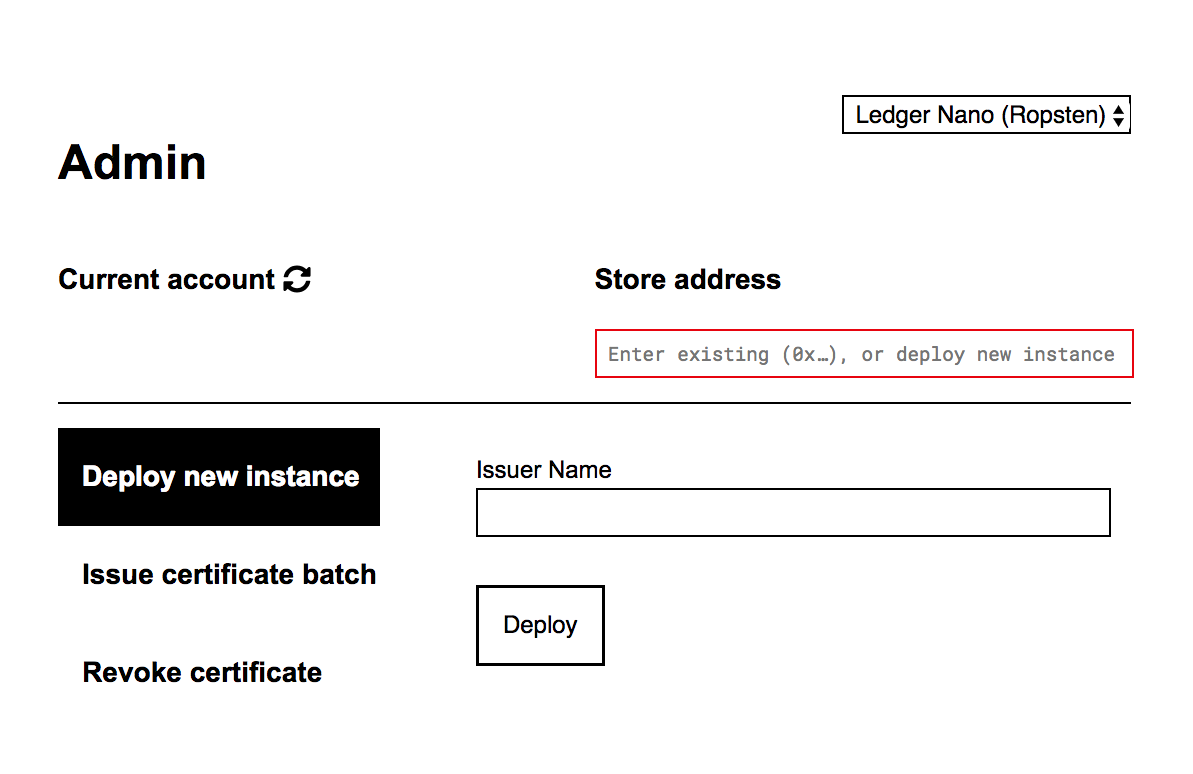Click the highlighted Deploy new instance option
Screen dimensions: 1193x774
tap(219, 477)
